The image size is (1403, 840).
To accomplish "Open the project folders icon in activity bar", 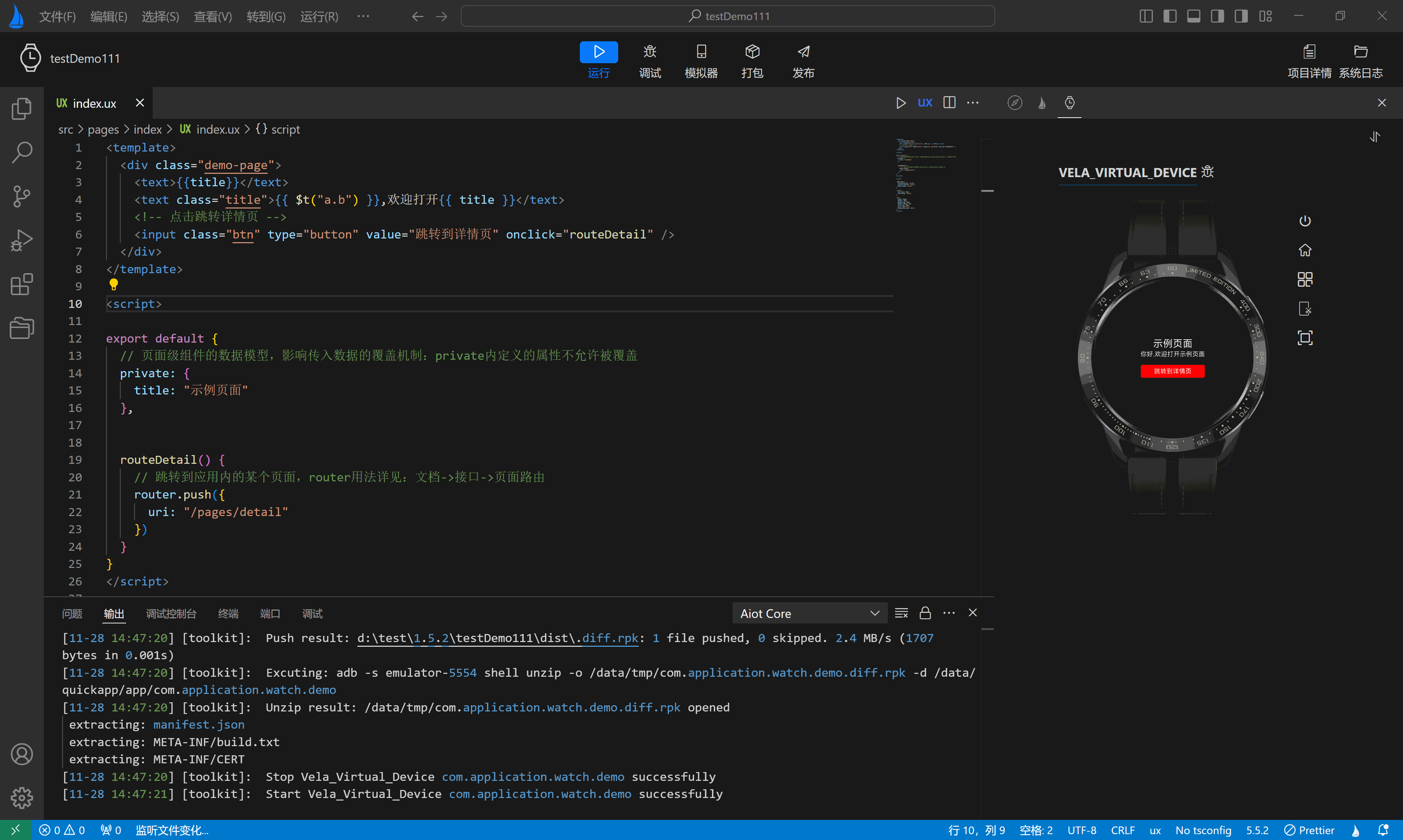I will (x=22, y=328).
